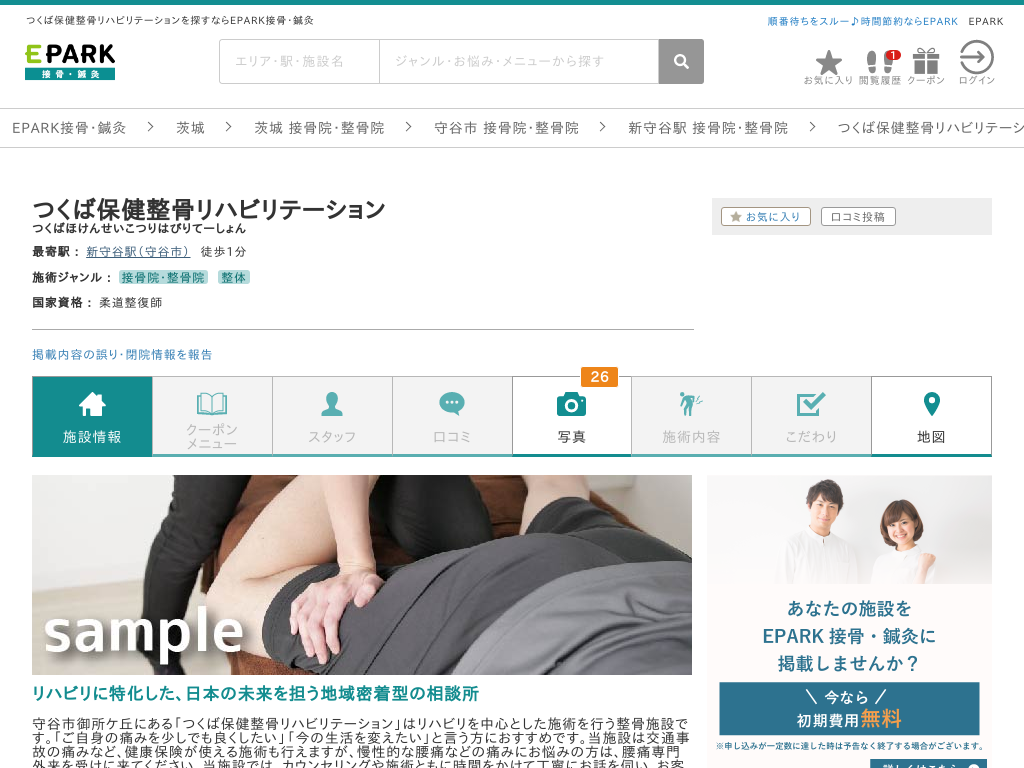Screen dimensions: 1024x768
Task: Open the 順番待ちをスルー♪時間節約ならEPARK link
Action: point(863,22)
